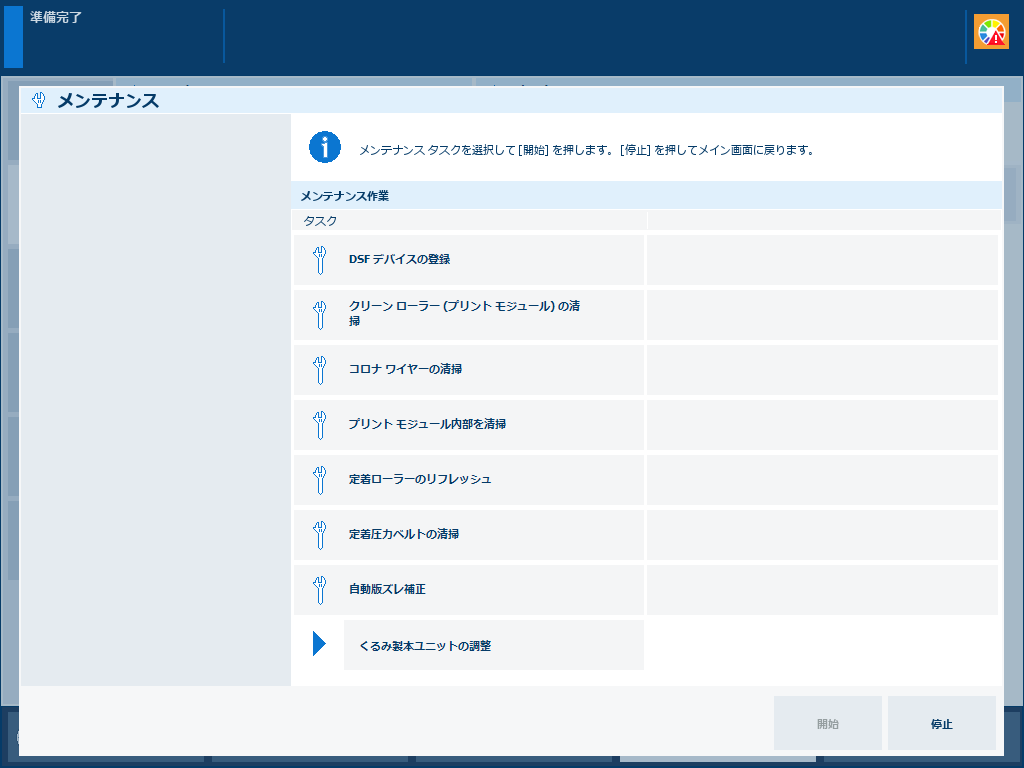The height and width of the screenshot is (768, 1024).
Task: Click wrench icon beside プリント モジュール内部を清掃
Action: (x=319, y=424)
